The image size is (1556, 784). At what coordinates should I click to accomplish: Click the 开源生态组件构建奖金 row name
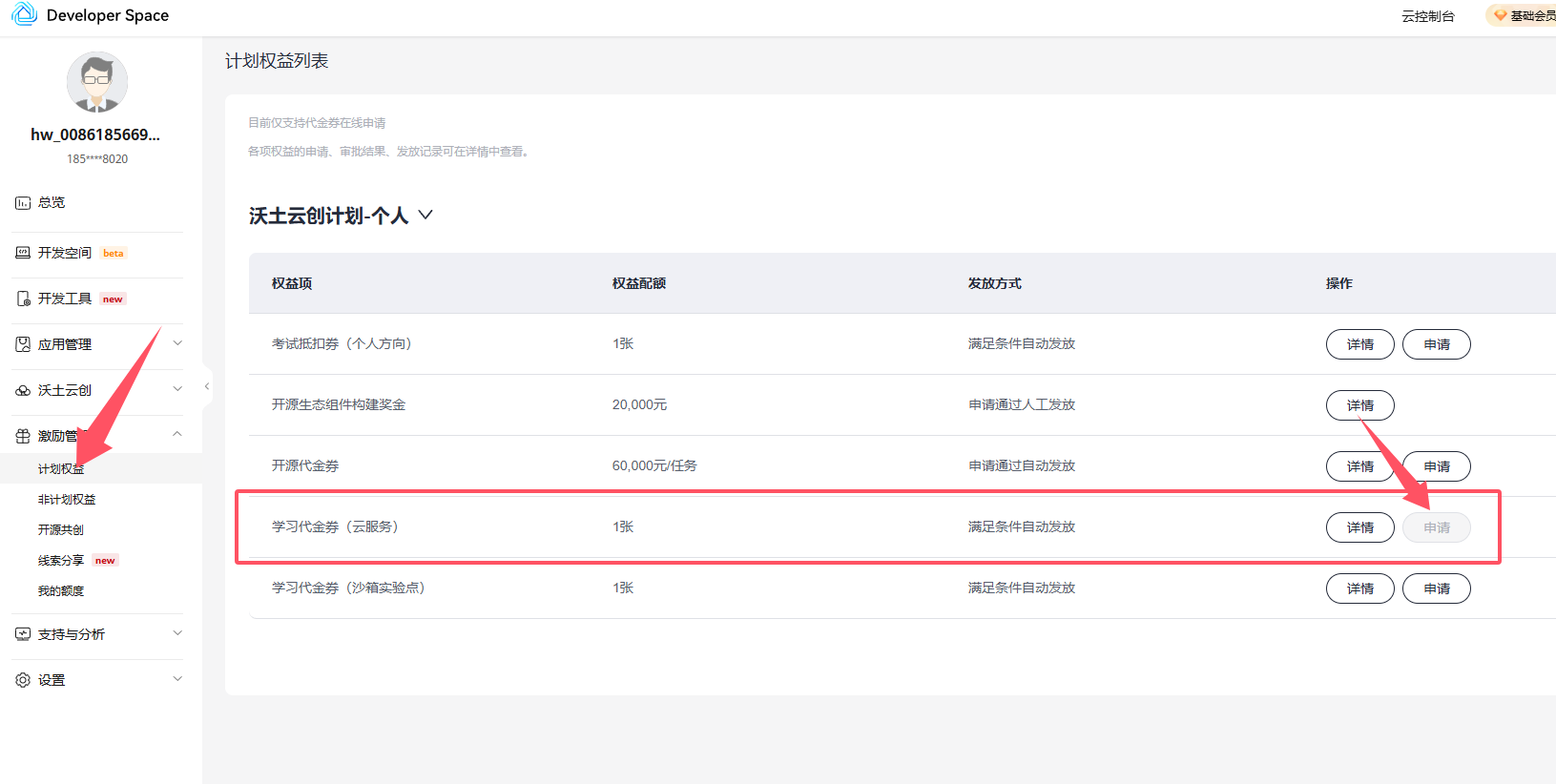click(x=339, y=404)
